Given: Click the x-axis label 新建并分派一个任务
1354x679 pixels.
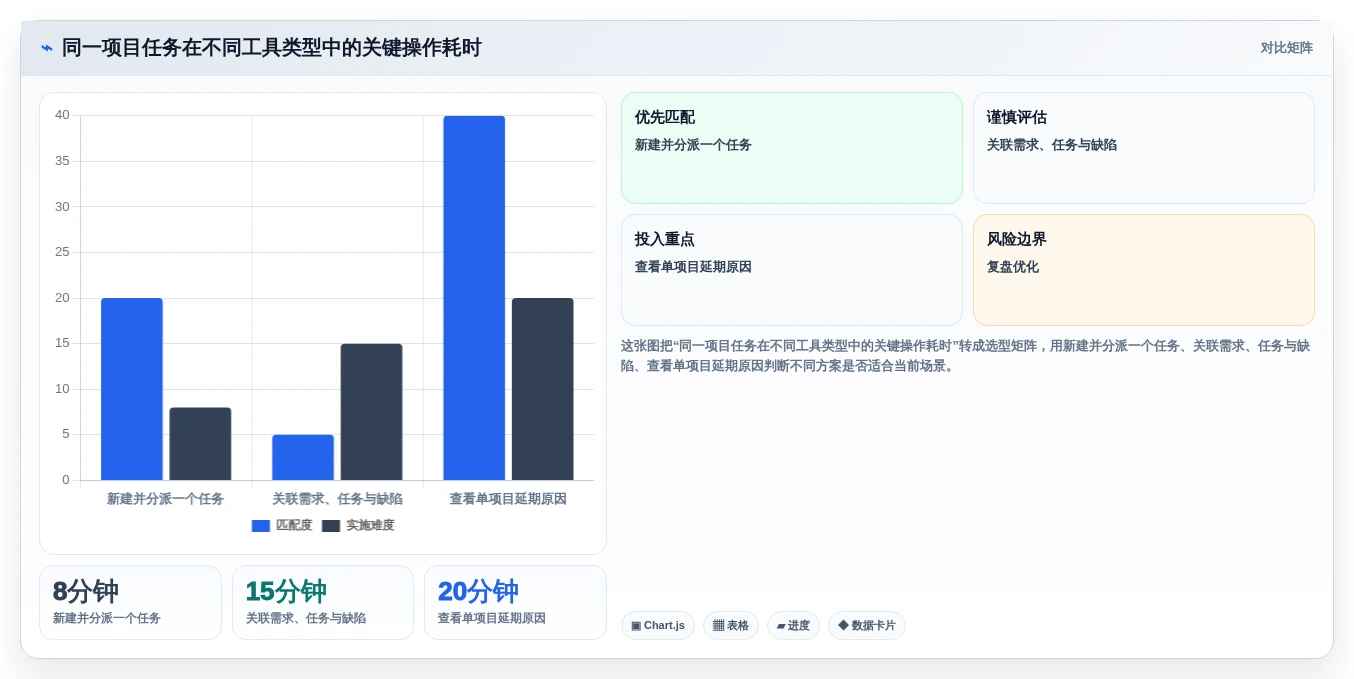Looking at the screenshot, I should point(166,499).
